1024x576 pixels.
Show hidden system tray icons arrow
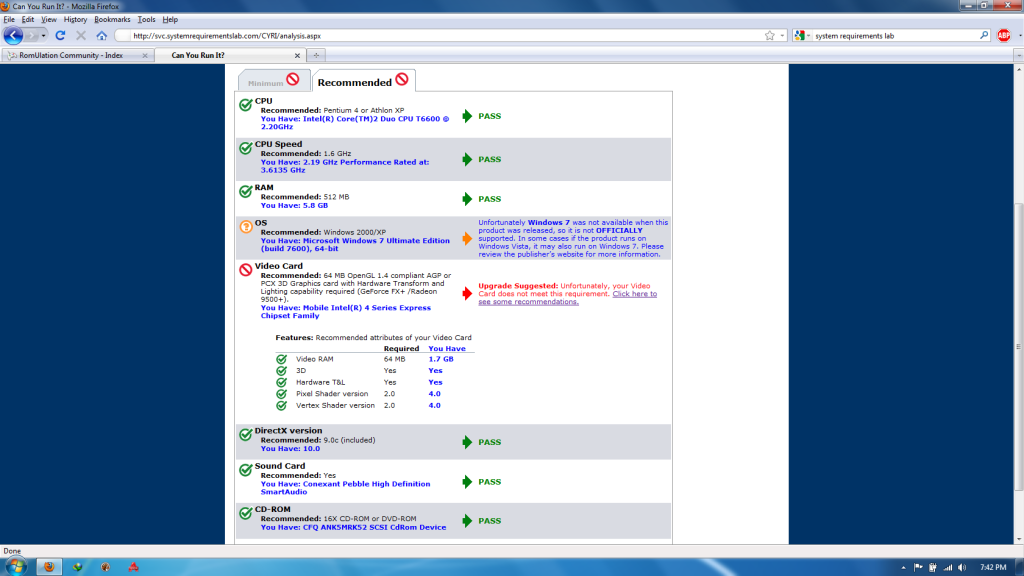point(903,568)
